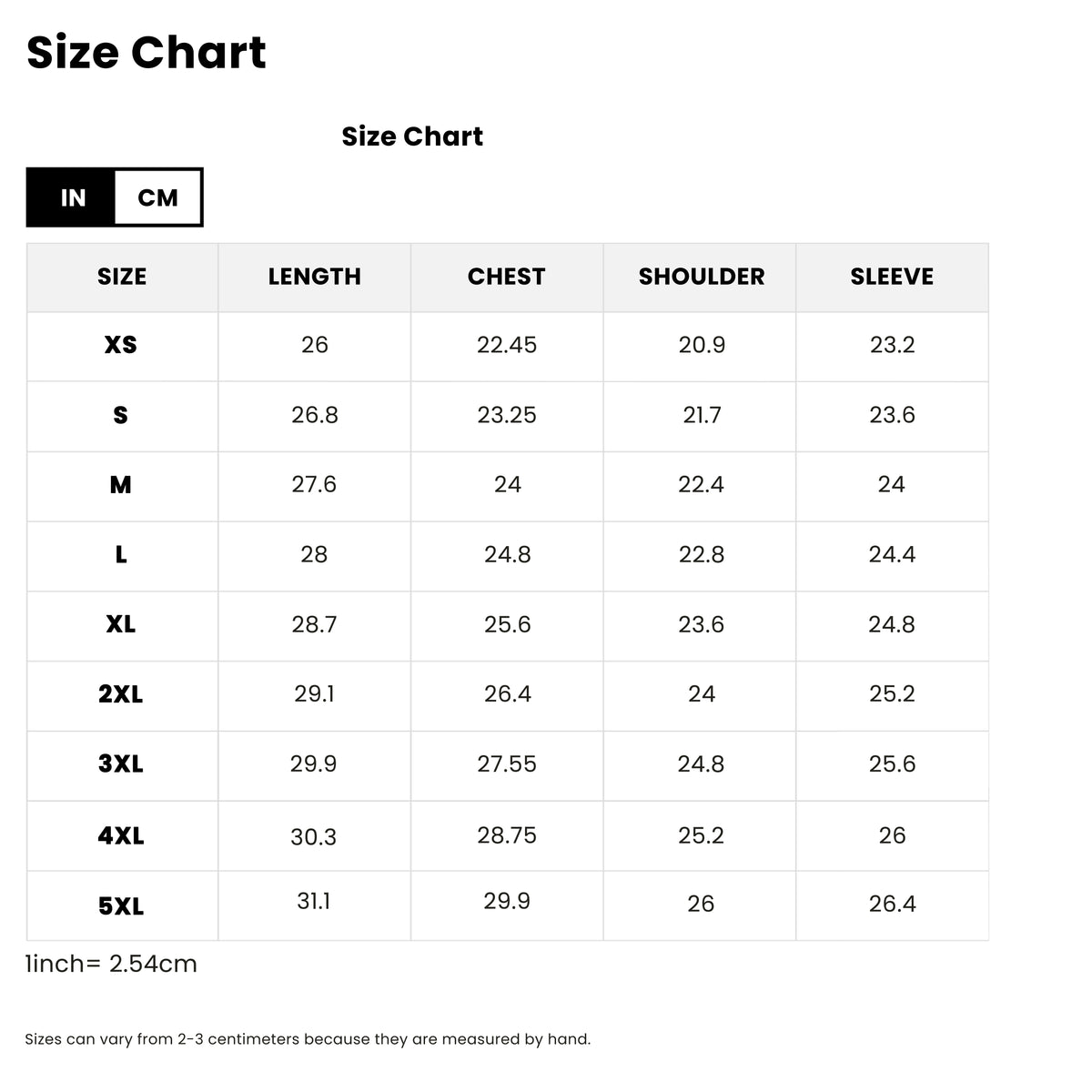
Task: Select the 4XL size row label
Action: tap(121, 835)
